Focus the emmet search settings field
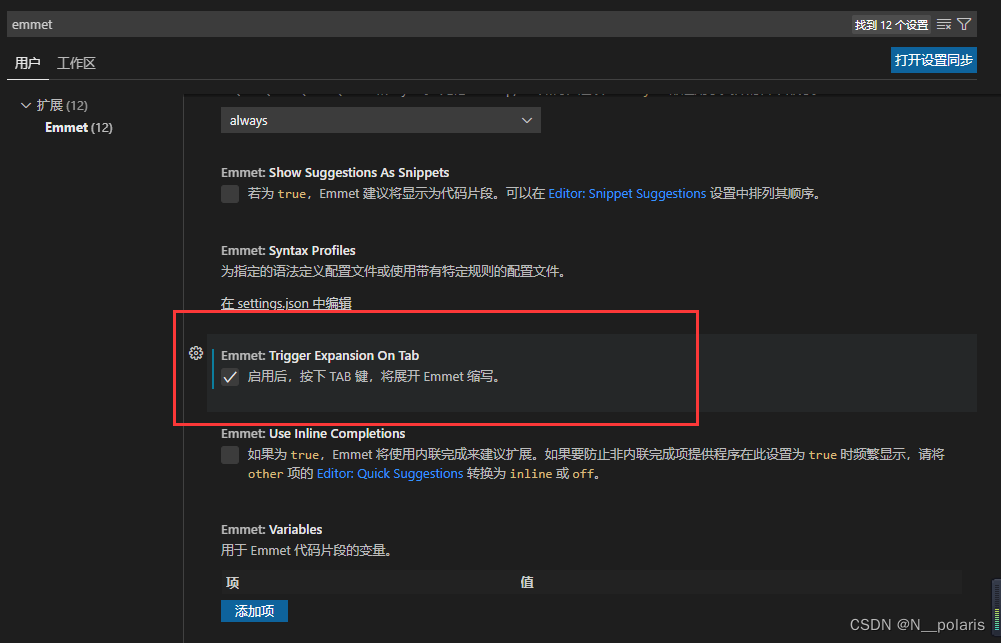 pos(428,24)
